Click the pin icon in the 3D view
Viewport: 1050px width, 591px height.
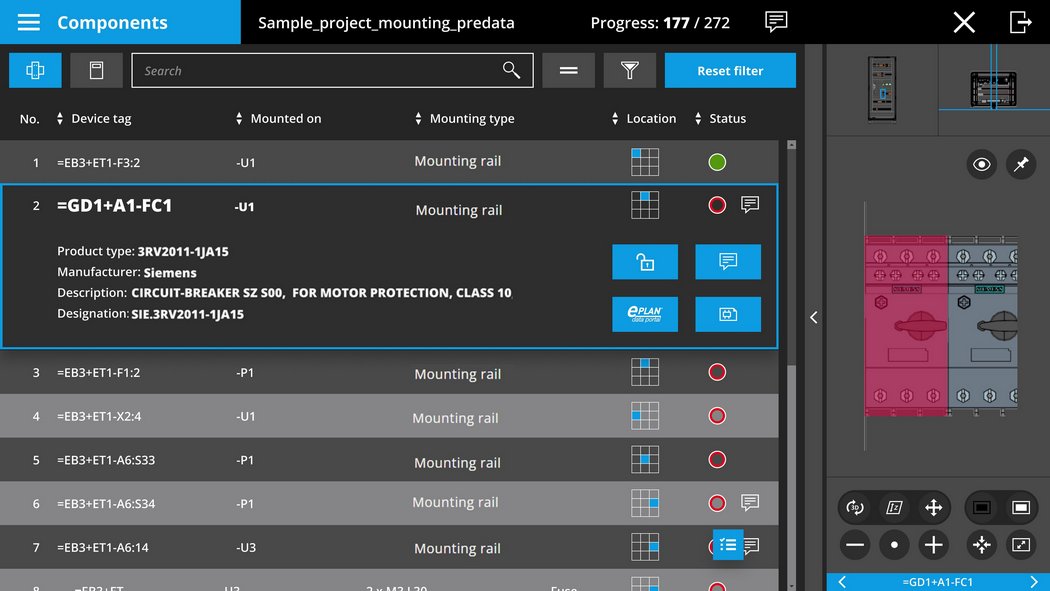1021,164
